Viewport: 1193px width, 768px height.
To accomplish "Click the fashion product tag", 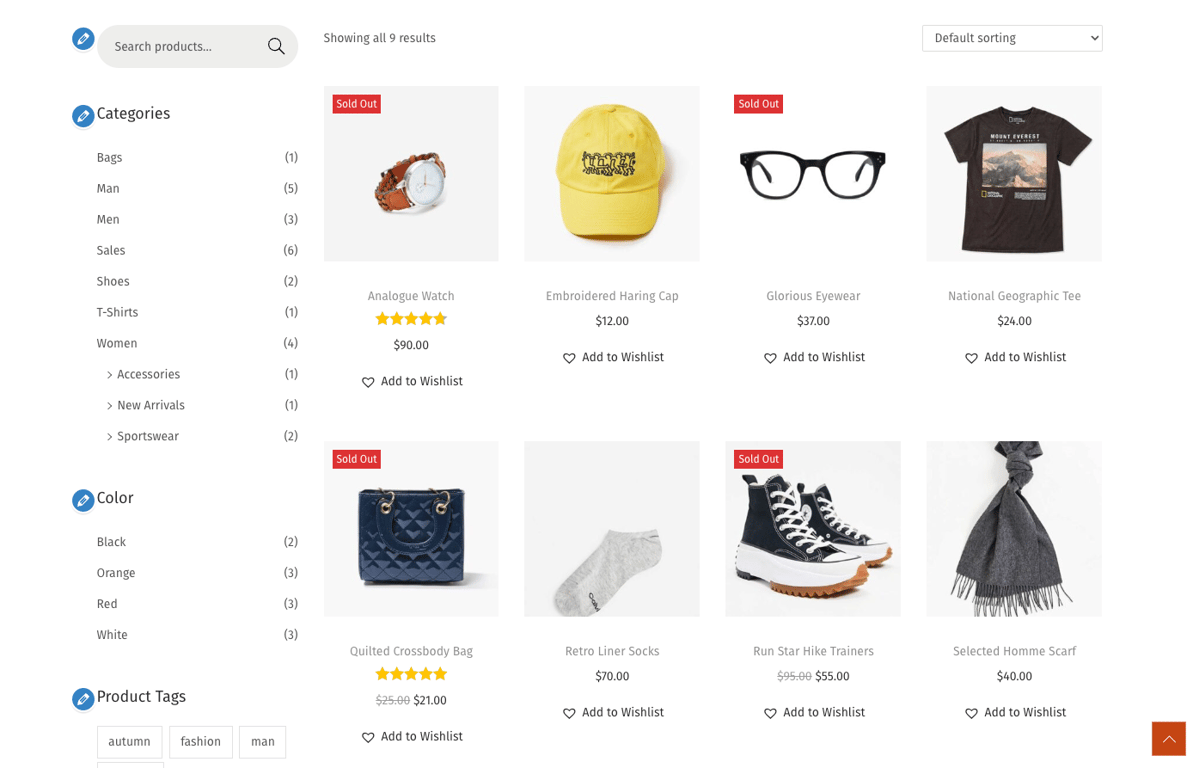I will [200, 742].
